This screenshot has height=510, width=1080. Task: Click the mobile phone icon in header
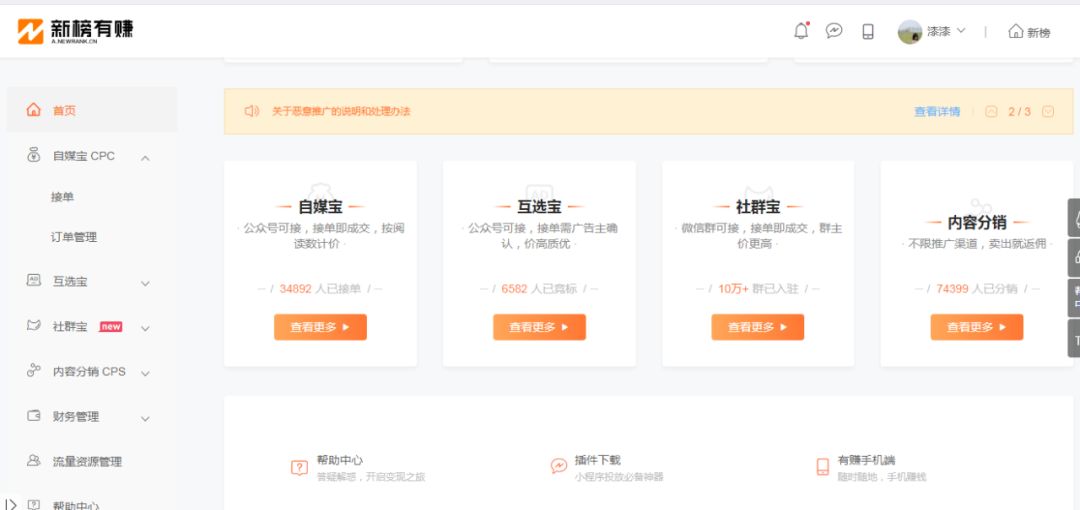click(868, 31)
